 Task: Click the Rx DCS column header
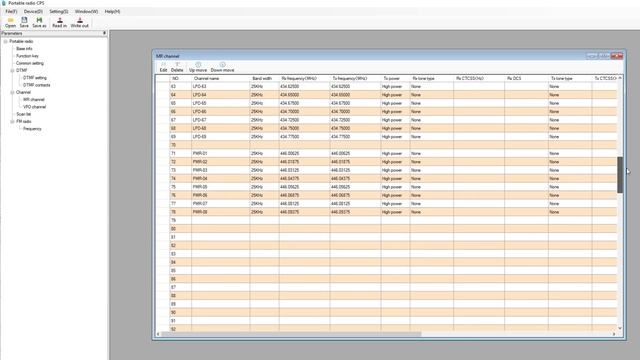point(527,78)
